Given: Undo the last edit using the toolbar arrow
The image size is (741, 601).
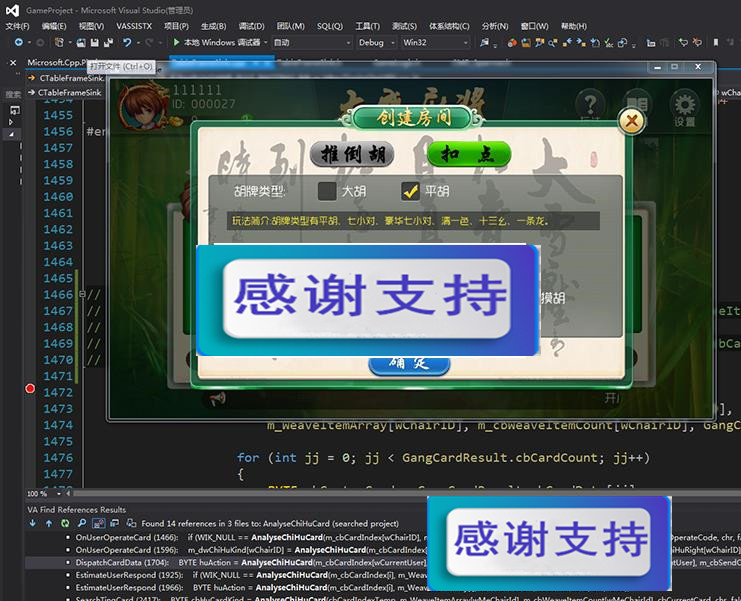Looking at the screenshot, I should coord(127,43).
